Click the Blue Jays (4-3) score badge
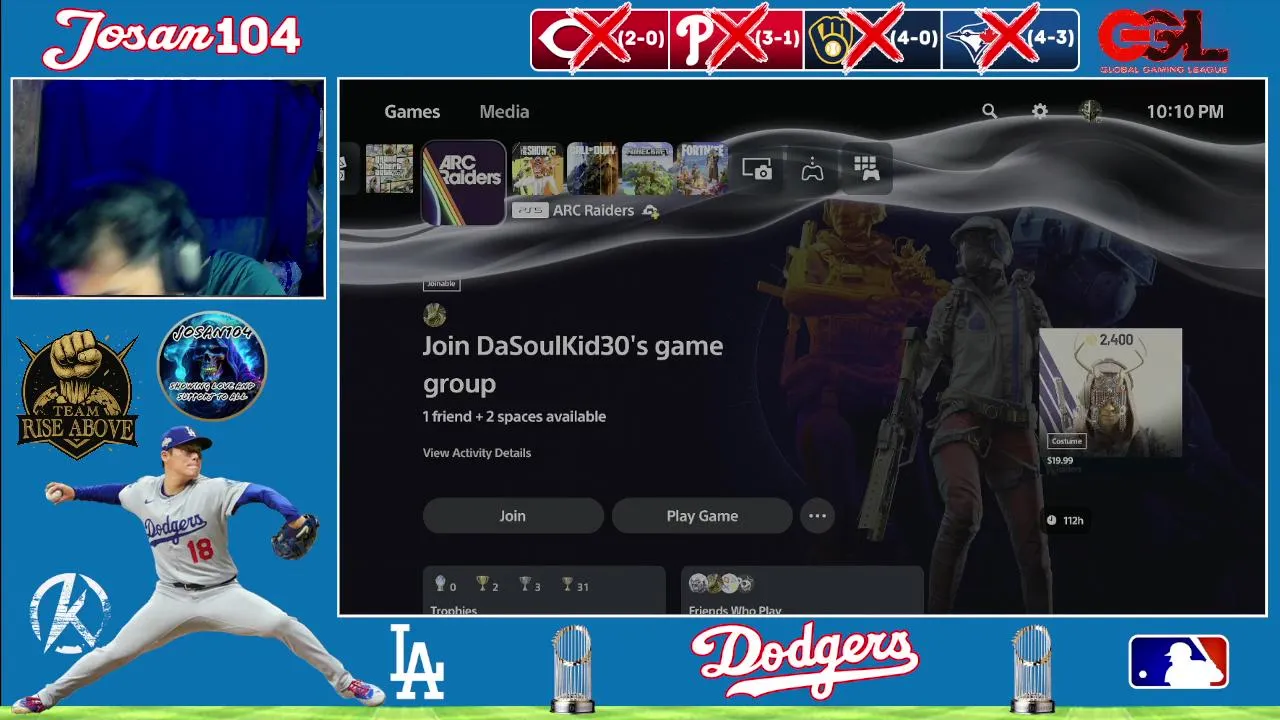Image resolution: width=1280 pixels, height=720 pixels. tap(1010, 40)
